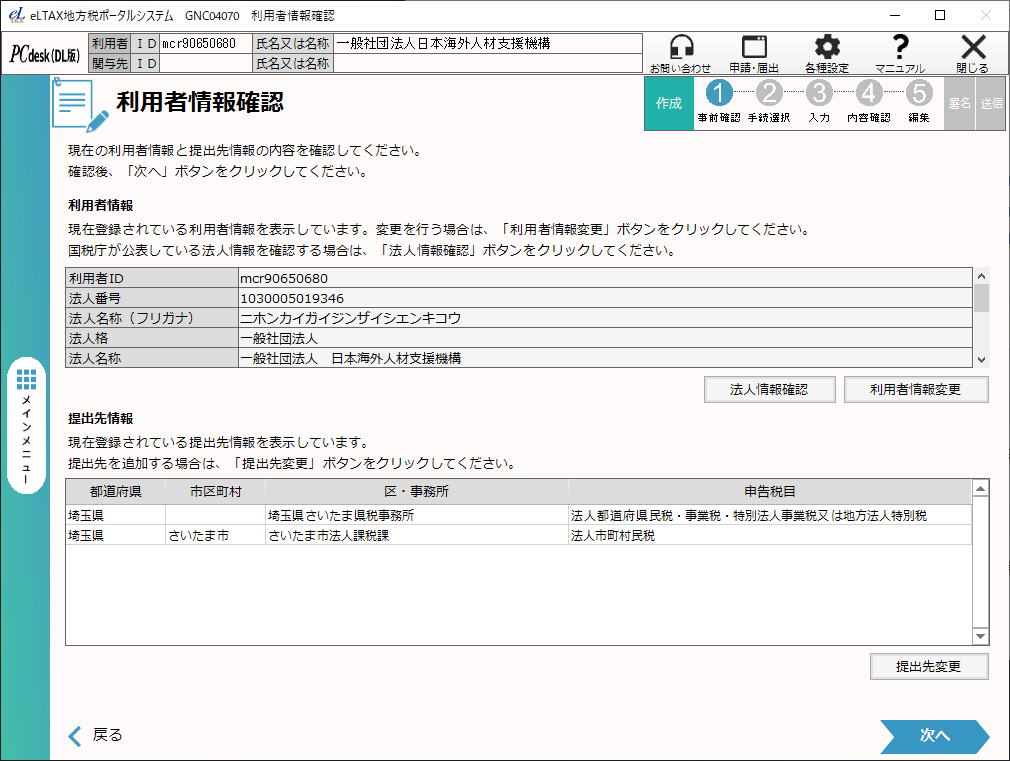Click the 利用者情報 table scrollbar thumb
This screenshot has height=761, width=1010.
(981, 298)
